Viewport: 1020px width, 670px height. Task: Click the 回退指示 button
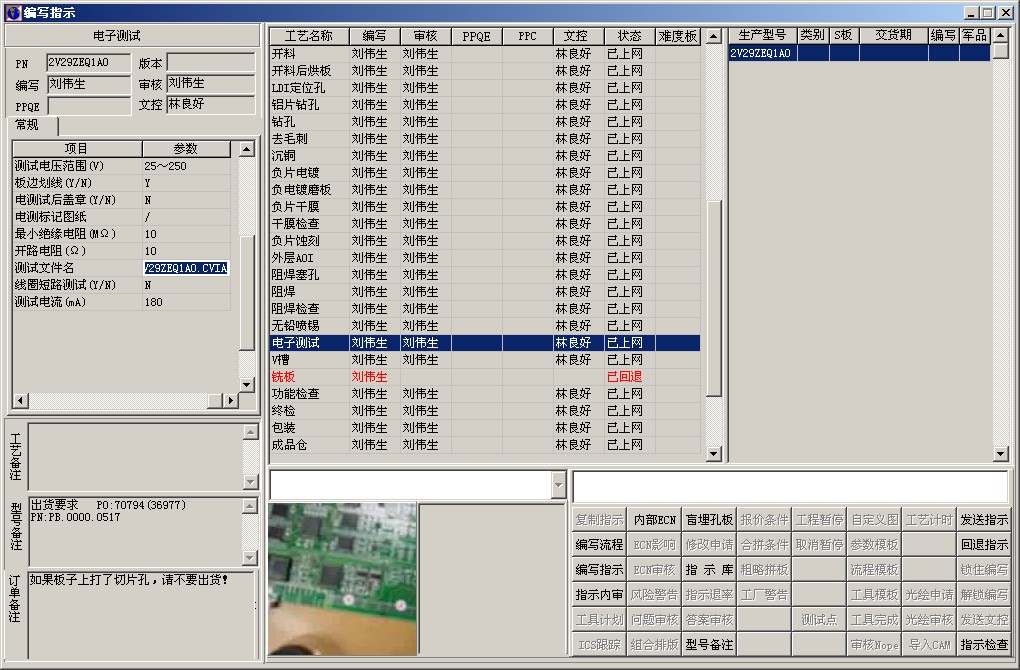[984, 544]
